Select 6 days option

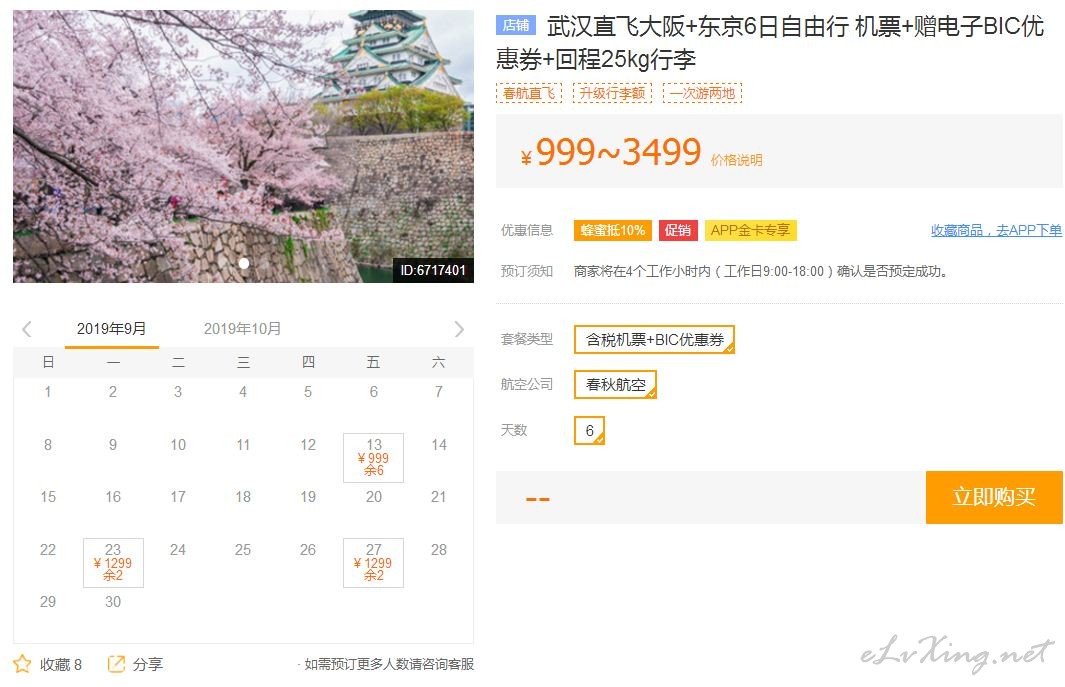point(590,430)
